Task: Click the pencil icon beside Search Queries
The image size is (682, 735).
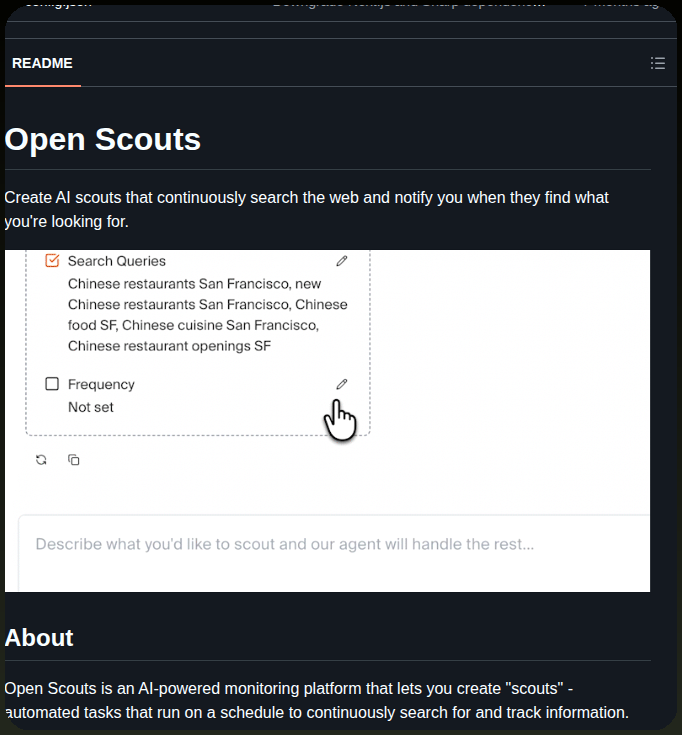Action: coord(342,261)
